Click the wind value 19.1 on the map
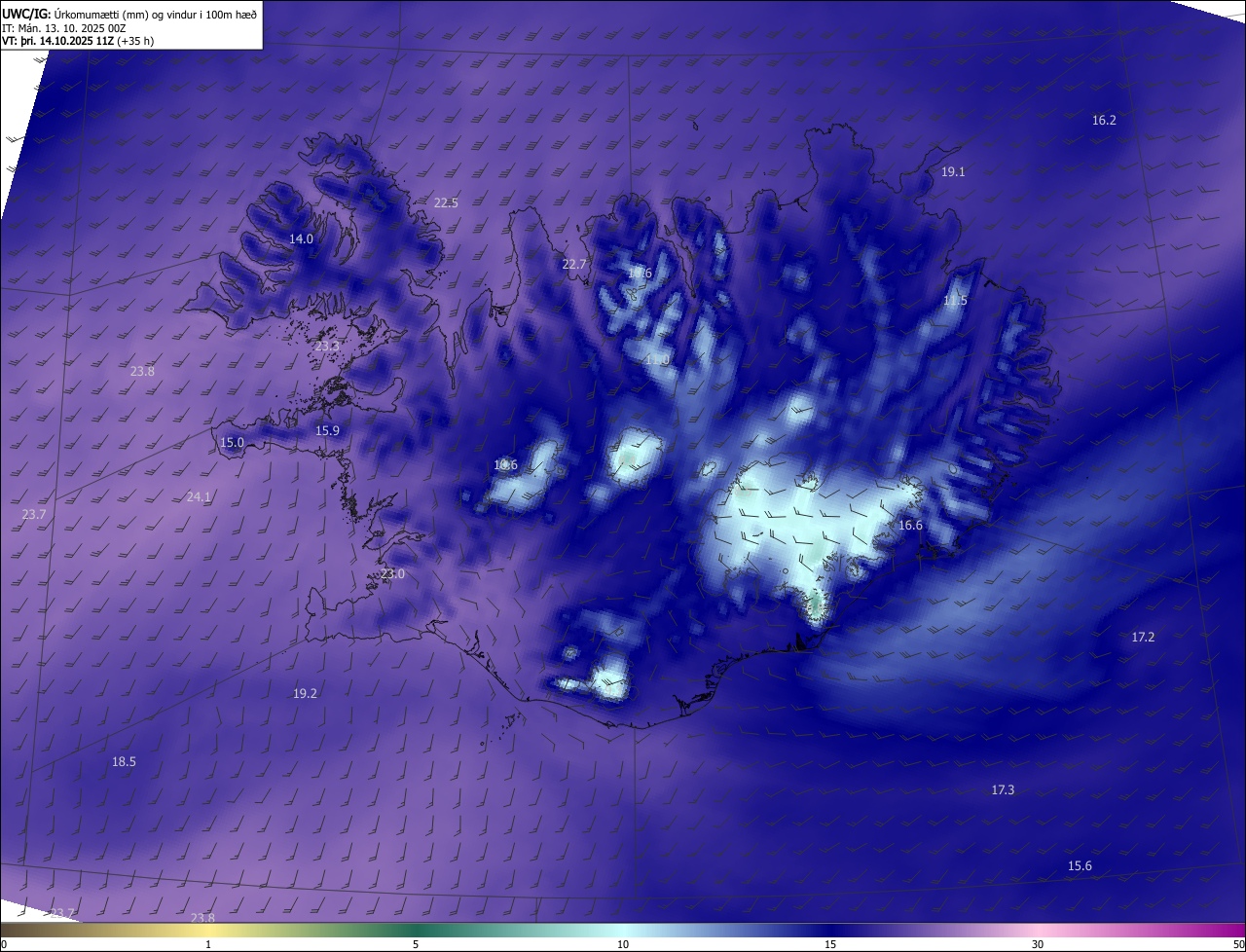This screenshot has height=952, width=1246. click(953, 172)
